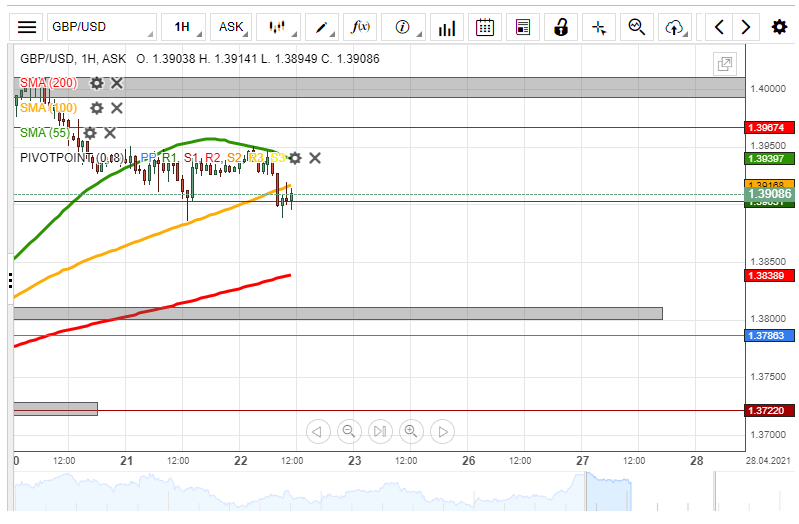Select the pencil drawing tool
799x524 pixels.
coord(322,27)
